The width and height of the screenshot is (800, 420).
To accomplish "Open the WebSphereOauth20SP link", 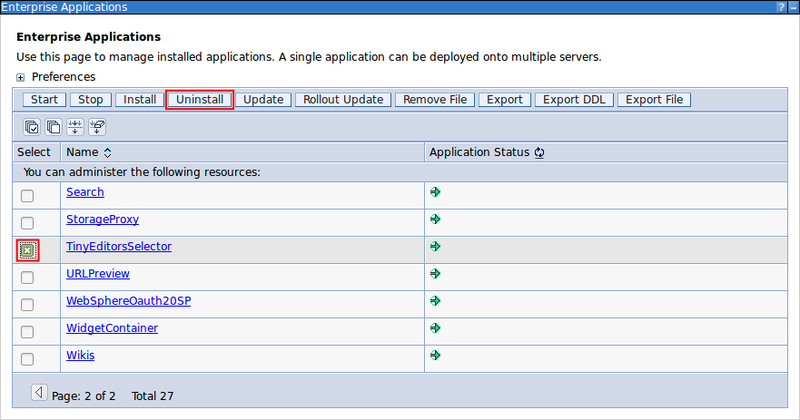I will pyautogui.click(x=128, y=301).
